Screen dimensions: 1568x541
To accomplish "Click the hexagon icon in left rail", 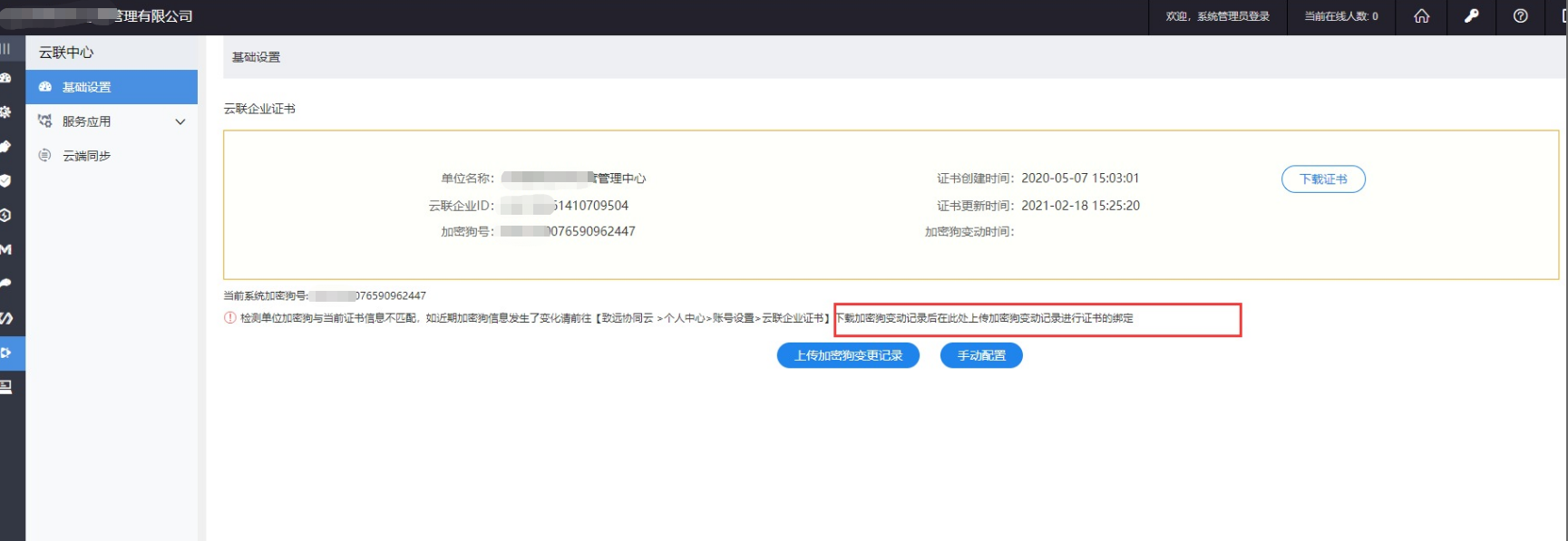I will (x=5, y=215).
